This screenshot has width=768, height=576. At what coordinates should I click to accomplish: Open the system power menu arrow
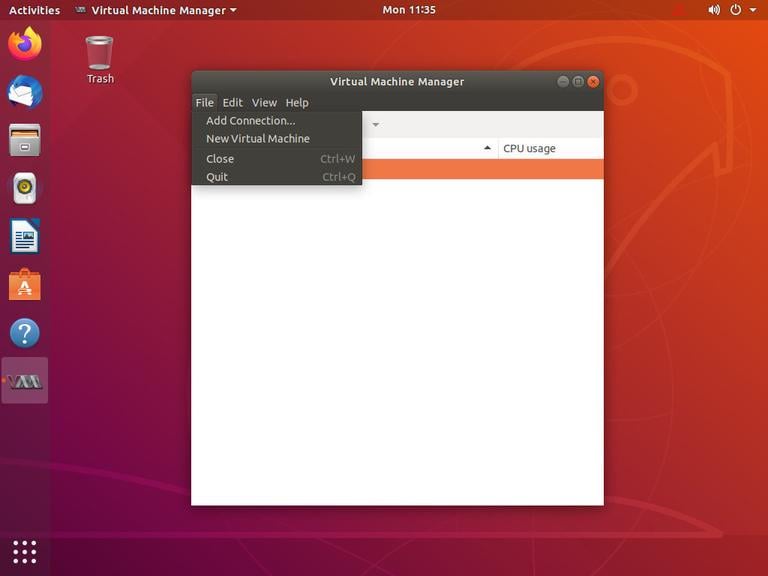pos(751,10)
